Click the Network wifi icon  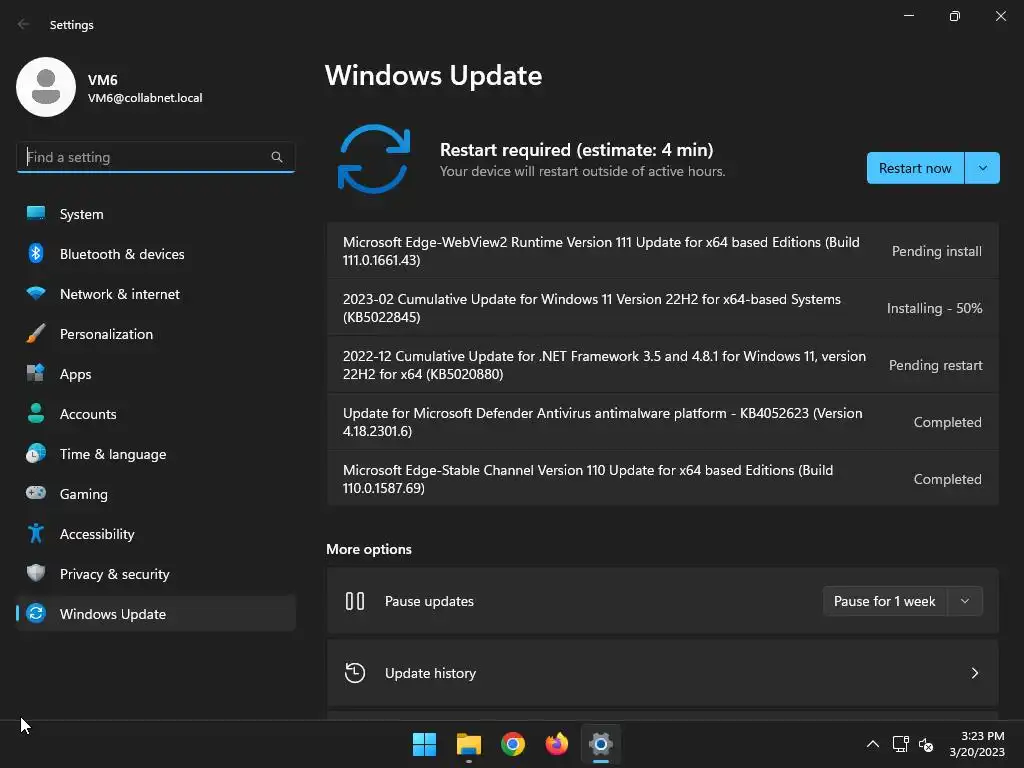[36, 294]
